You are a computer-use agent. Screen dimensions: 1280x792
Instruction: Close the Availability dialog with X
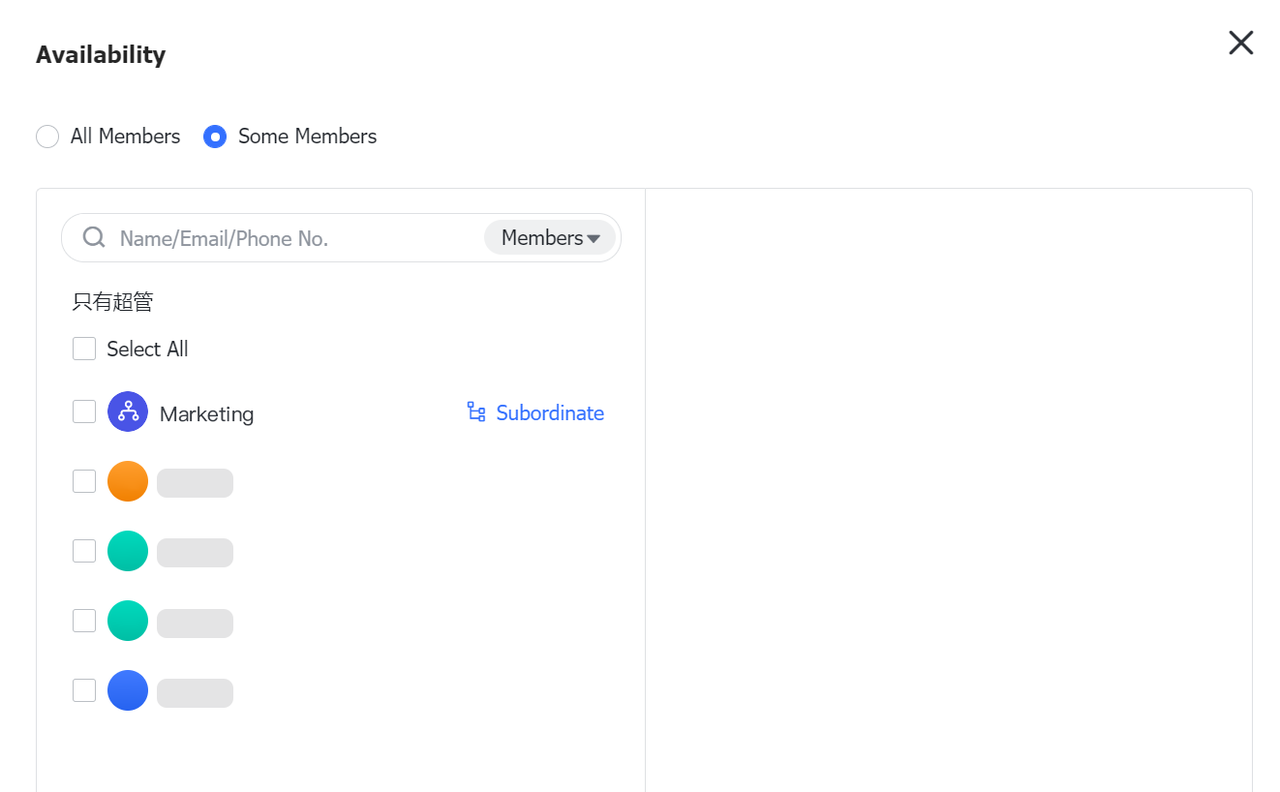click(x=1240, y=42)
